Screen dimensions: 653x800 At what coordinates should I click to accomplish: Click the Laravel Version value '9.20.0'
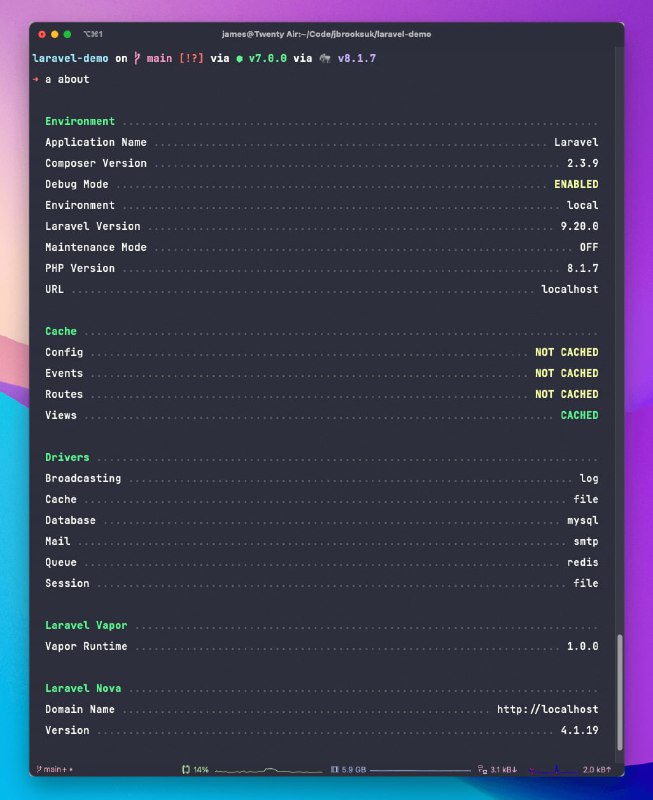click(580, 226)
